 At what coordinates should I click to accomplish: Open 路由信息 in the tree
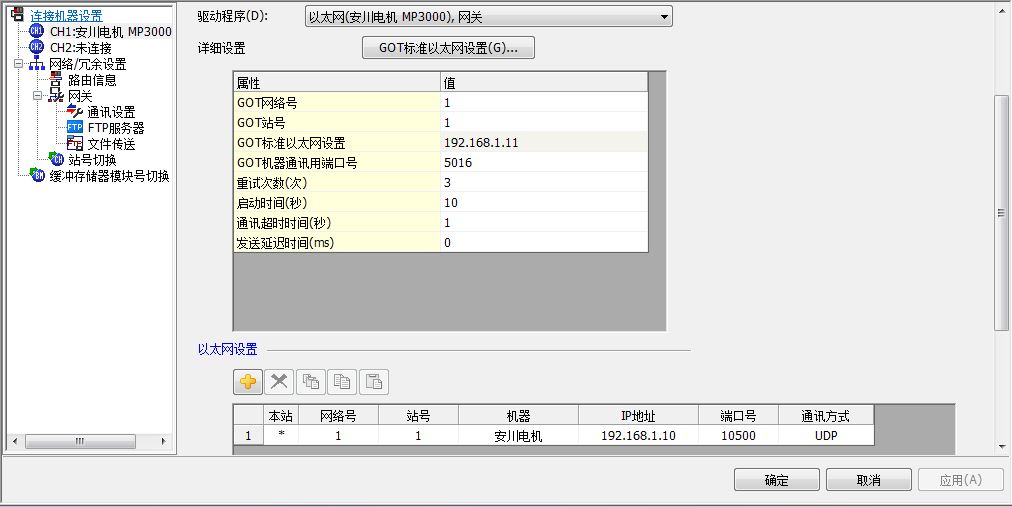point(92,80)
